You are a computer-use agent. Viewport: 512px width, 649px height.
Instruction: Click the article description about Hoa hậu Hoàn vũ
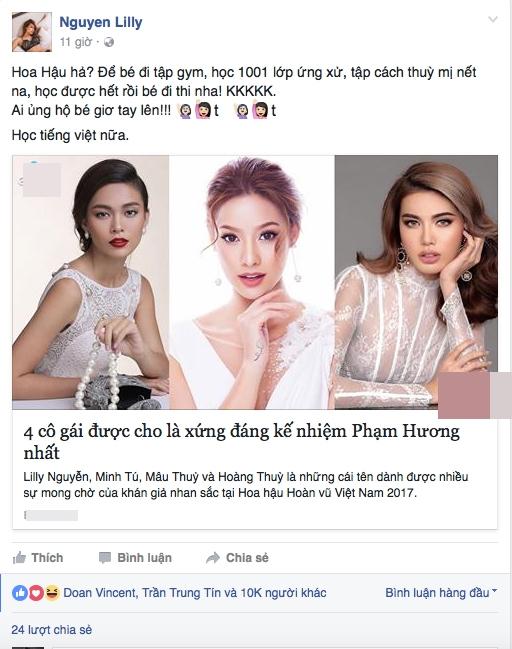click(246, 485)
